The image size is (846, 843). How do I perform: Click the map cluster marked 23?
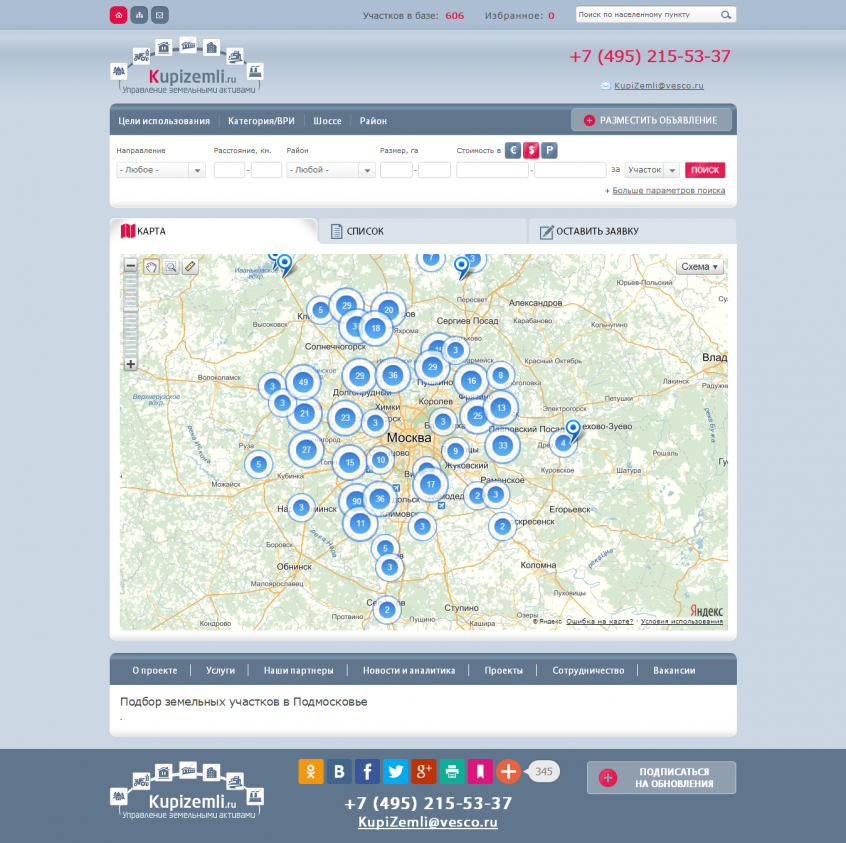click(345, 417)
